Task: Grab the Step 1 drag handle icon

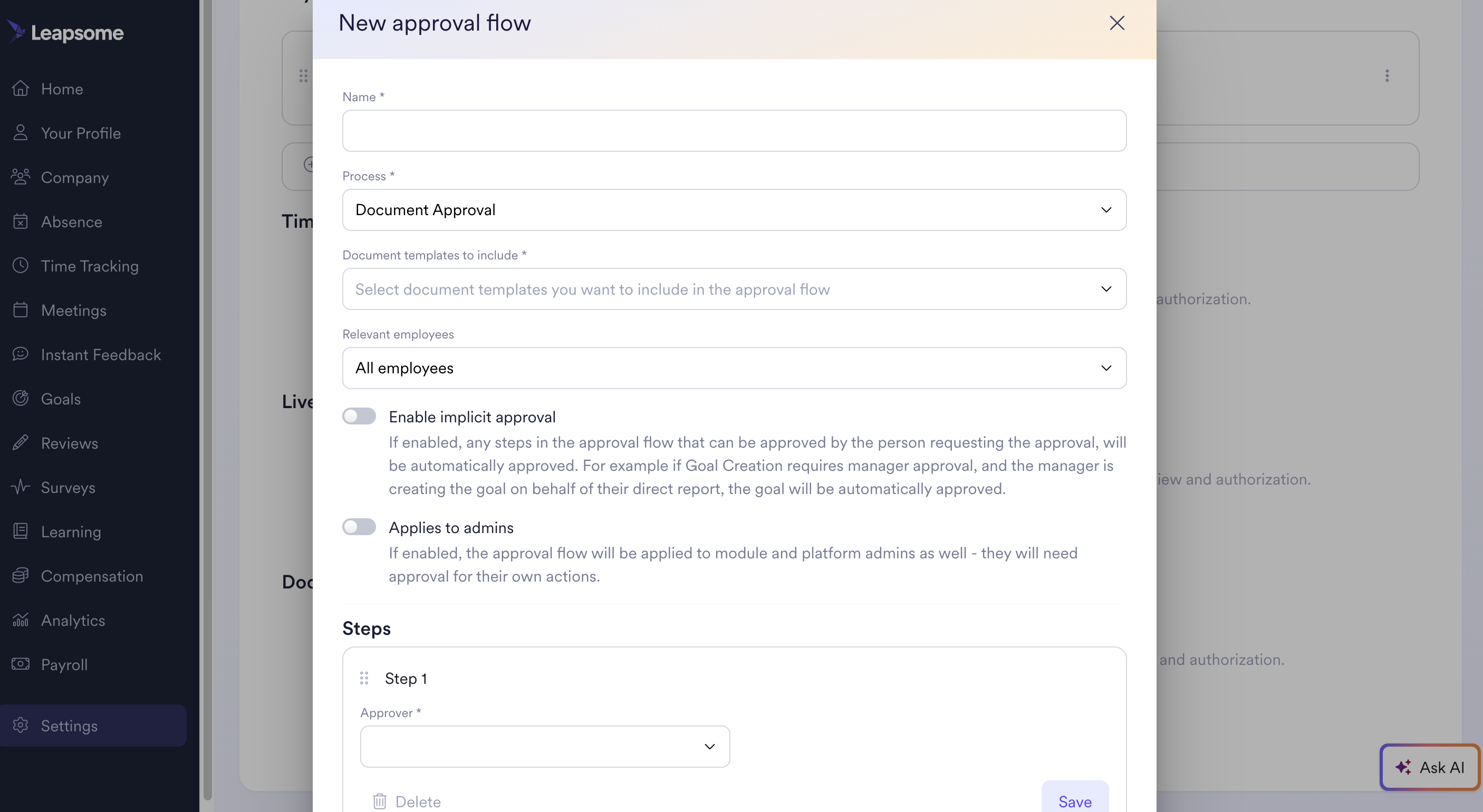Action: tap(364, 678)
